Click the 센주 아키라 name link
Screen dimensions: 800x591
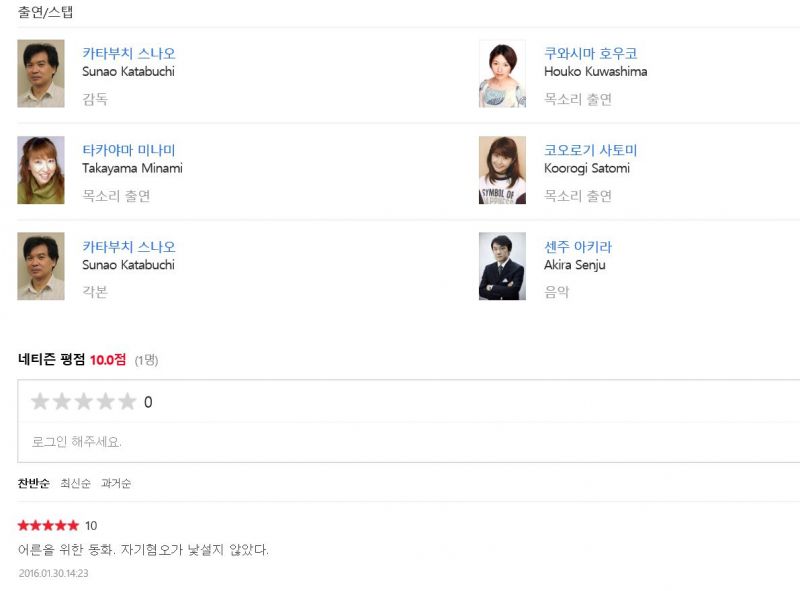pos(578,247)
